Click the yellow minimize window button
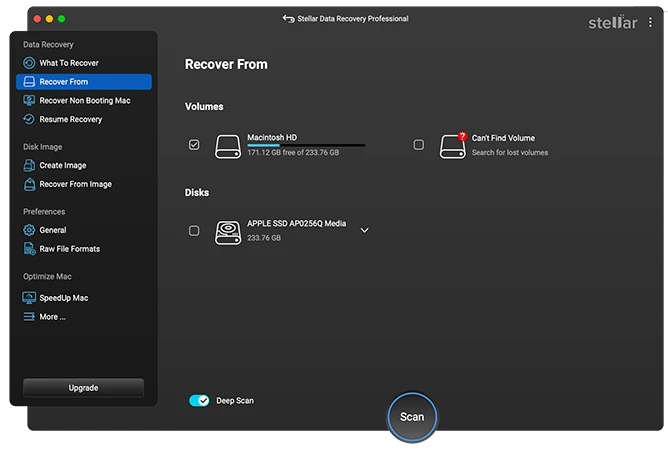This screenshot has height=456, width=668. 49,19
